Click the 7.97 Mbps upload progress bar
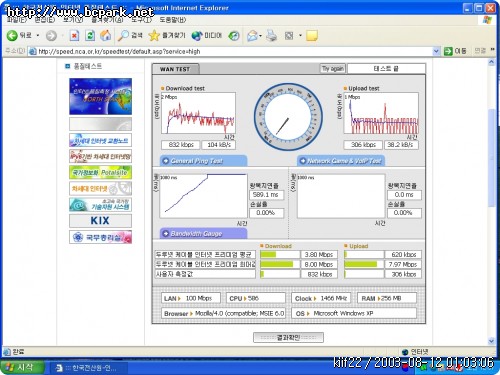 click(364, 264)
